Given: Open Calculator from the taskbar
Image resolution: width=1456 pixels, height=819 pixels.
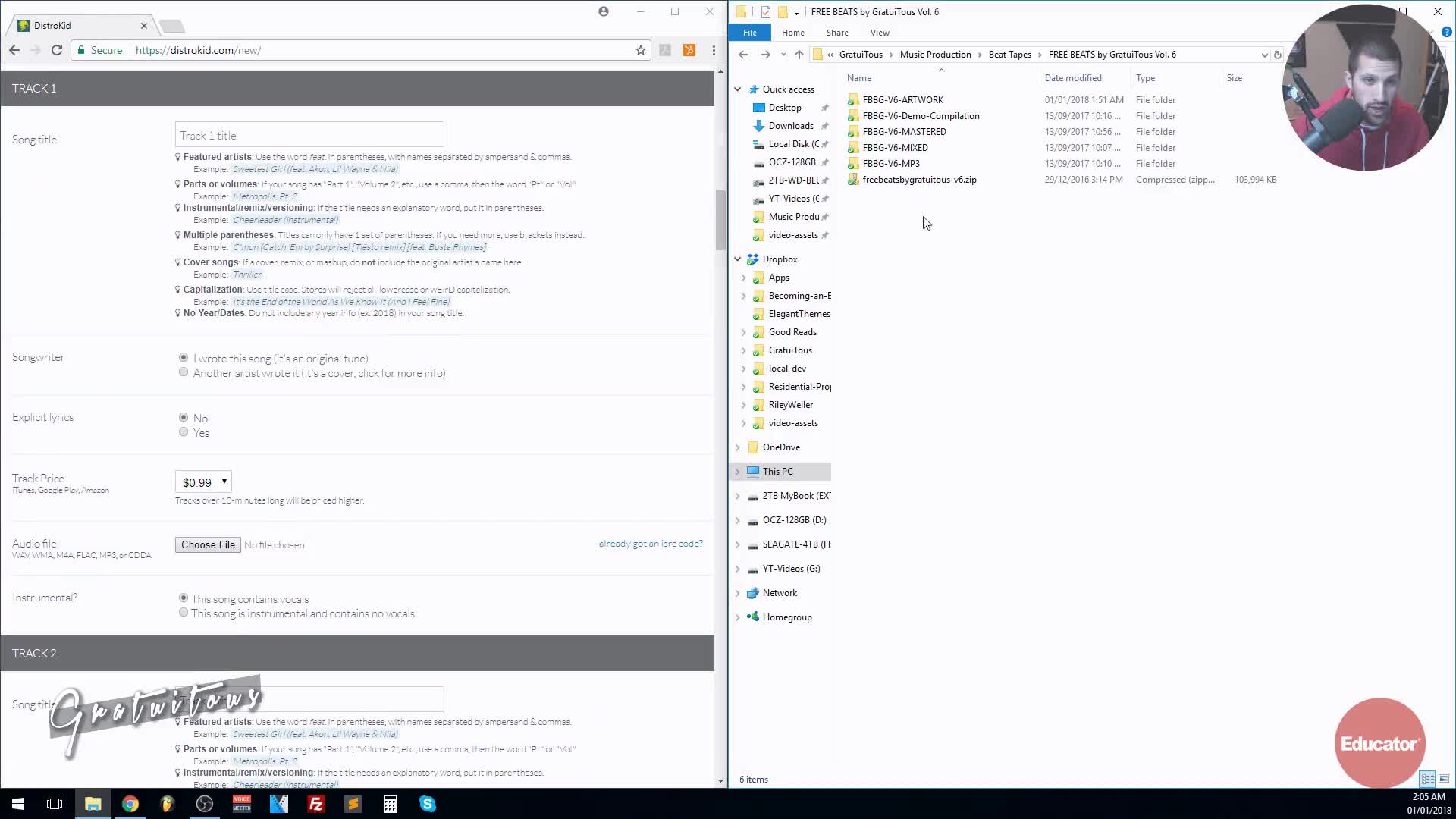Looking at the screenshot, I should (x=391, y=804).
